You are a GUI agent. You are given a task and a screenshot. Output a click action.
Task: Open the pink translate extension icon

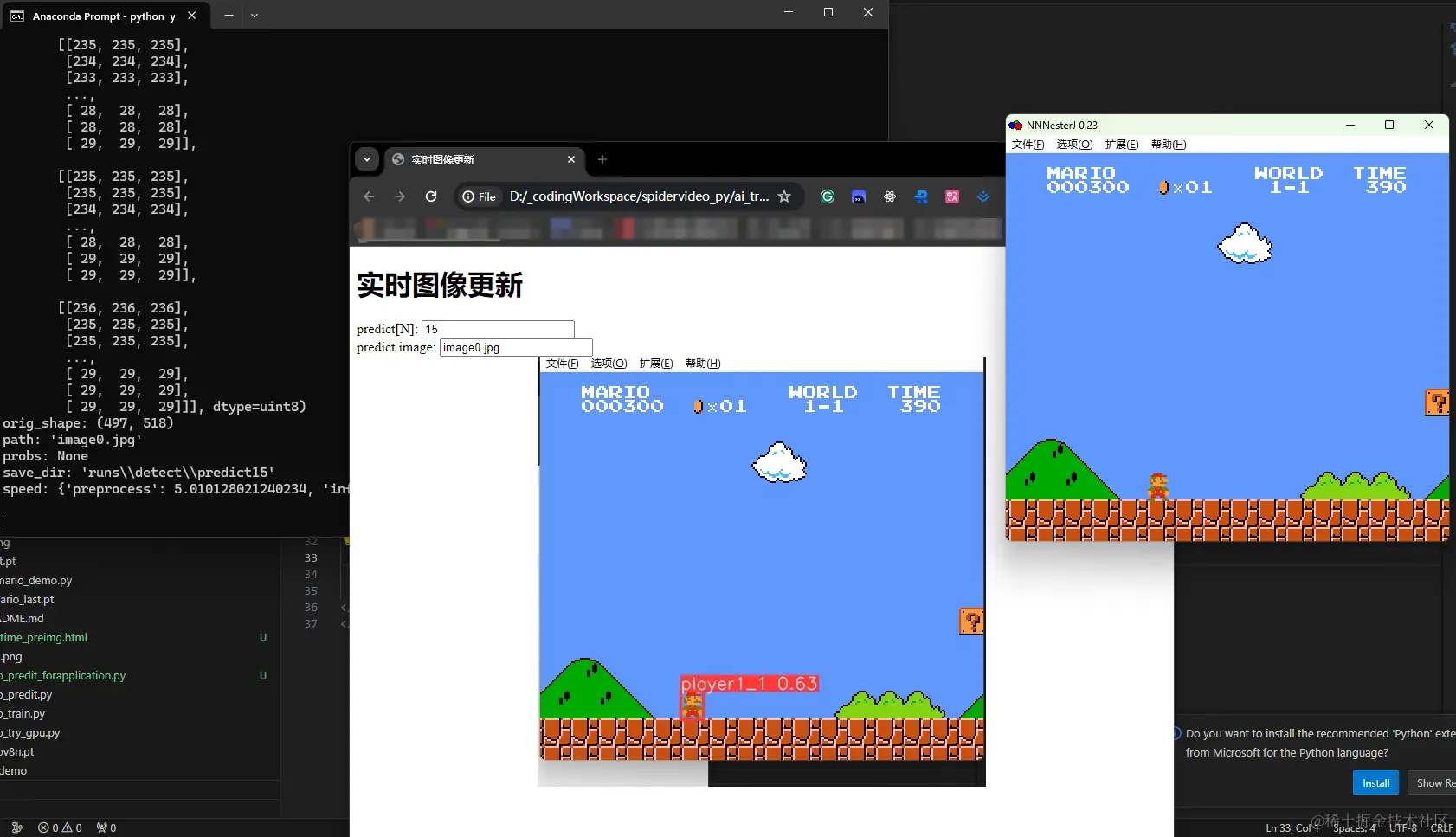952,196
